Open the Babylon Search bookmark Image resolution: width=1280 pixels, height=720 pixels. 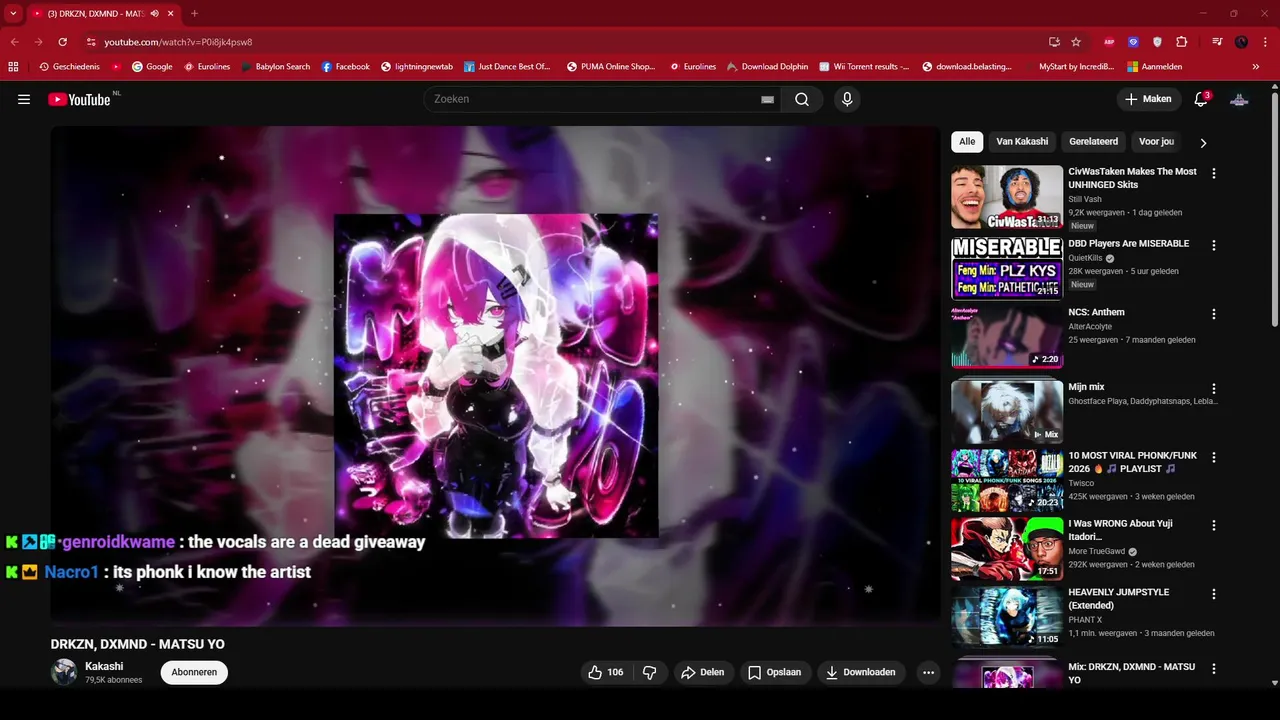pos(276,67)
